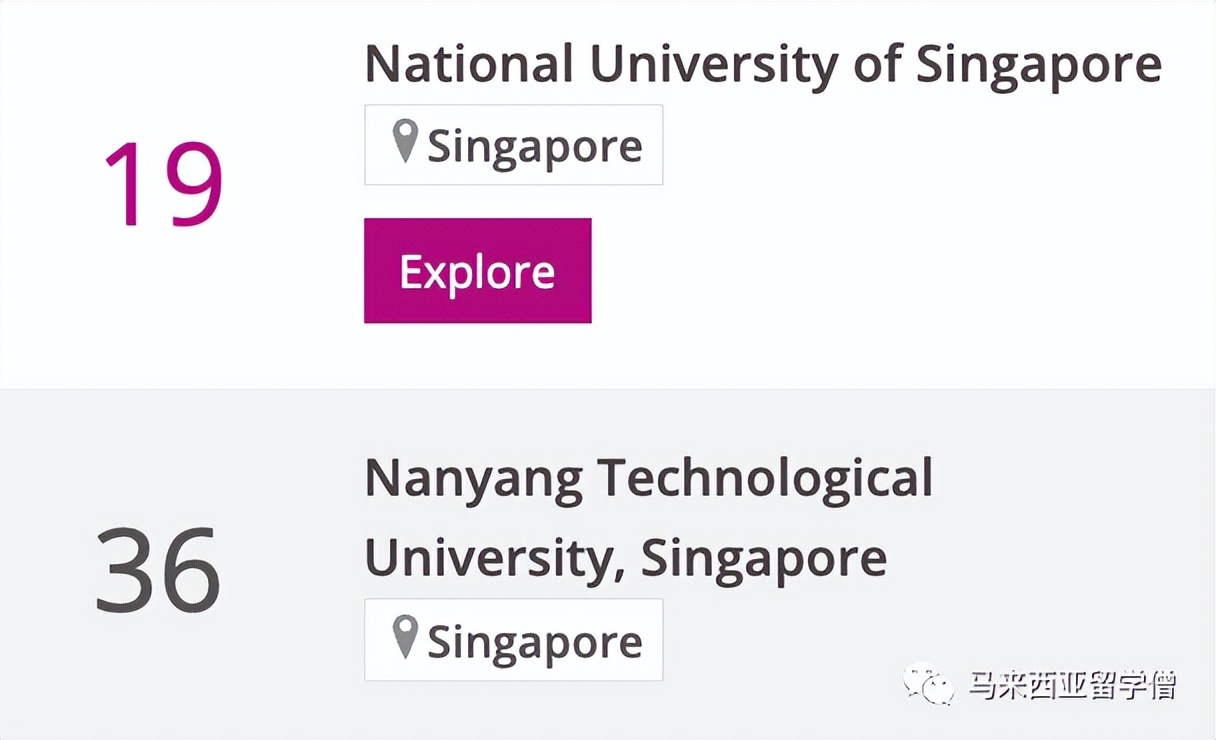Open the National University of Singapore entry
The width and height of the screenshot is (1216, 740).
[x=764, y=63]
